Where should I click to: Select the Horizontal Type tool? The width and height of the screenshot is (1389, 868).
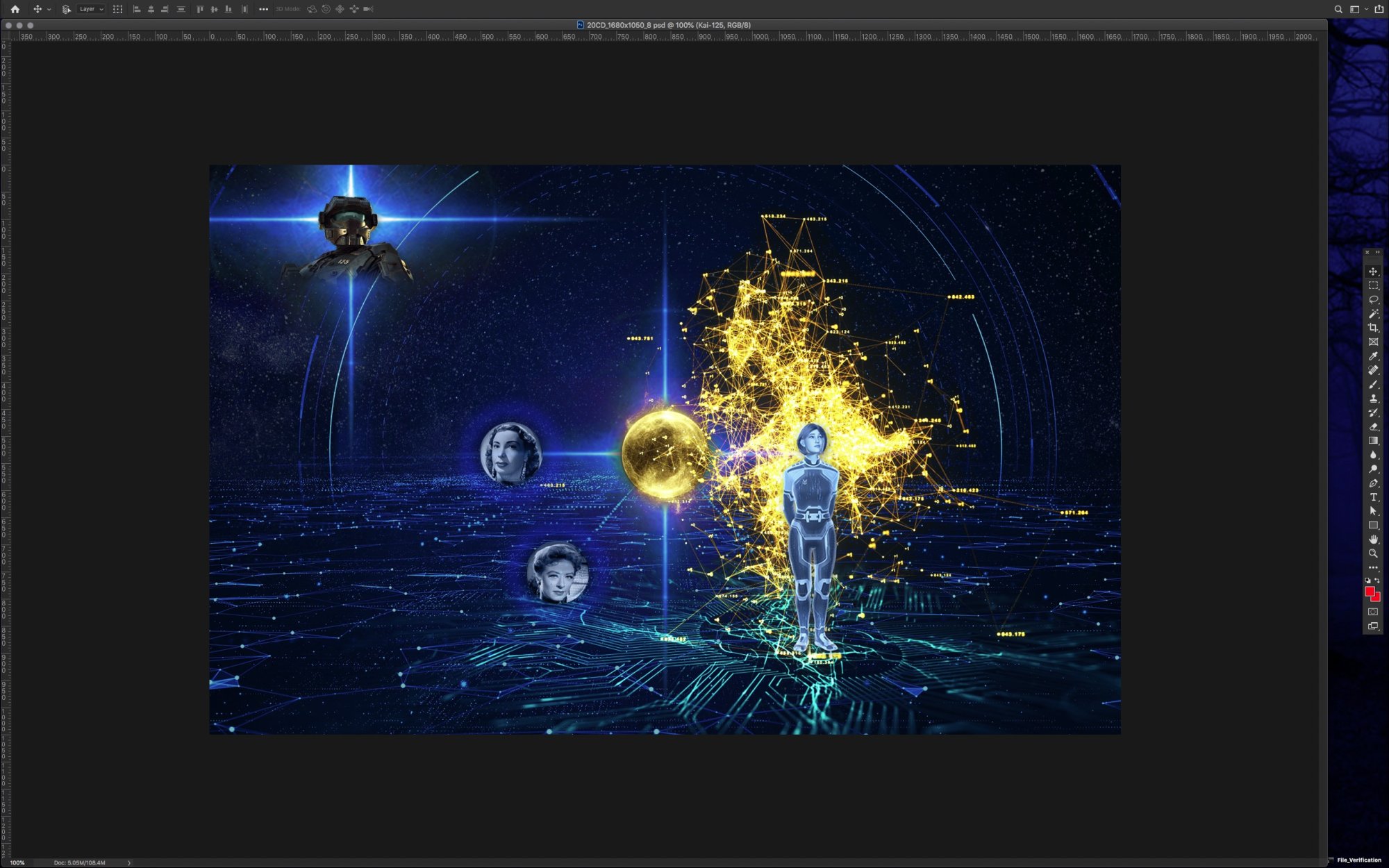1373,497
